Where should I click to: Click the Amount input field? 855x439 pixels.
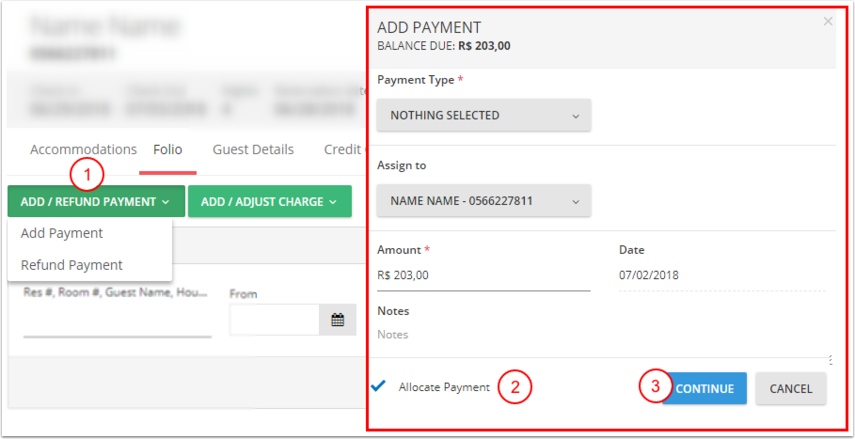483,275
